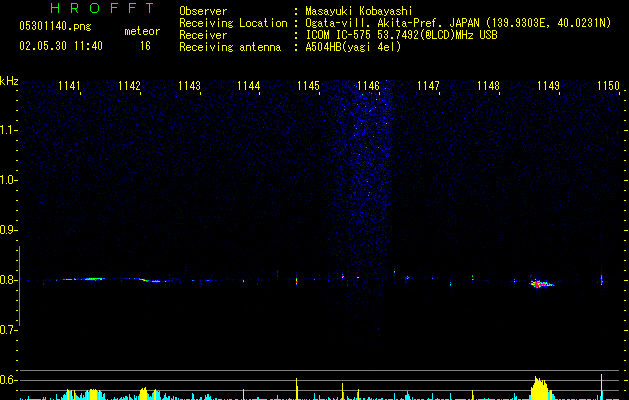
Task: Click time marker 1142
Action: 129,86
